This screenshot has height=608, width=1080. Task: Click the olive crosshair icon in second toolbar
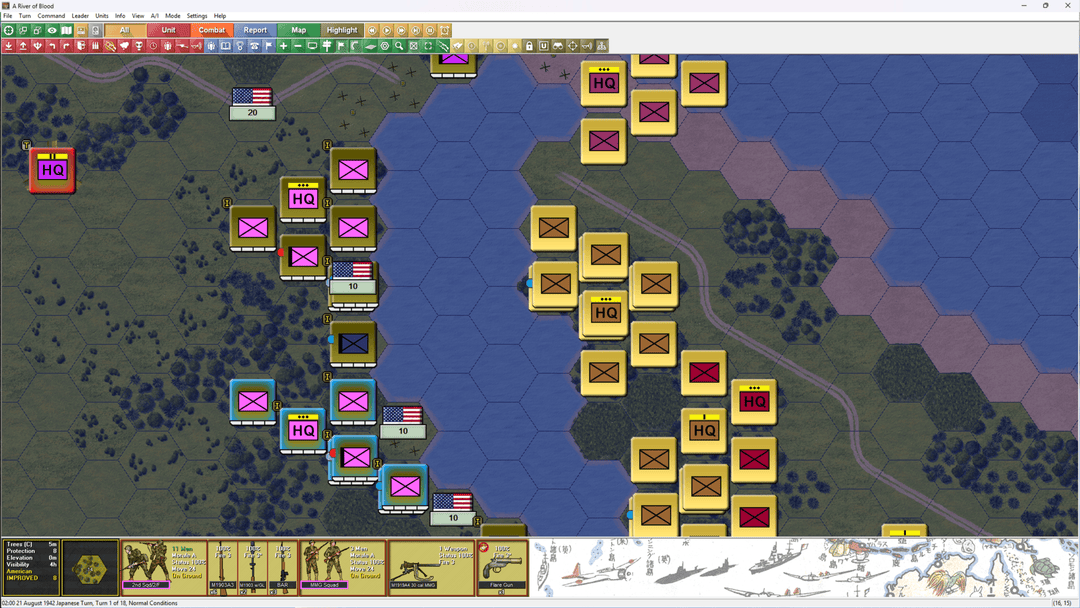coord(572,46)
